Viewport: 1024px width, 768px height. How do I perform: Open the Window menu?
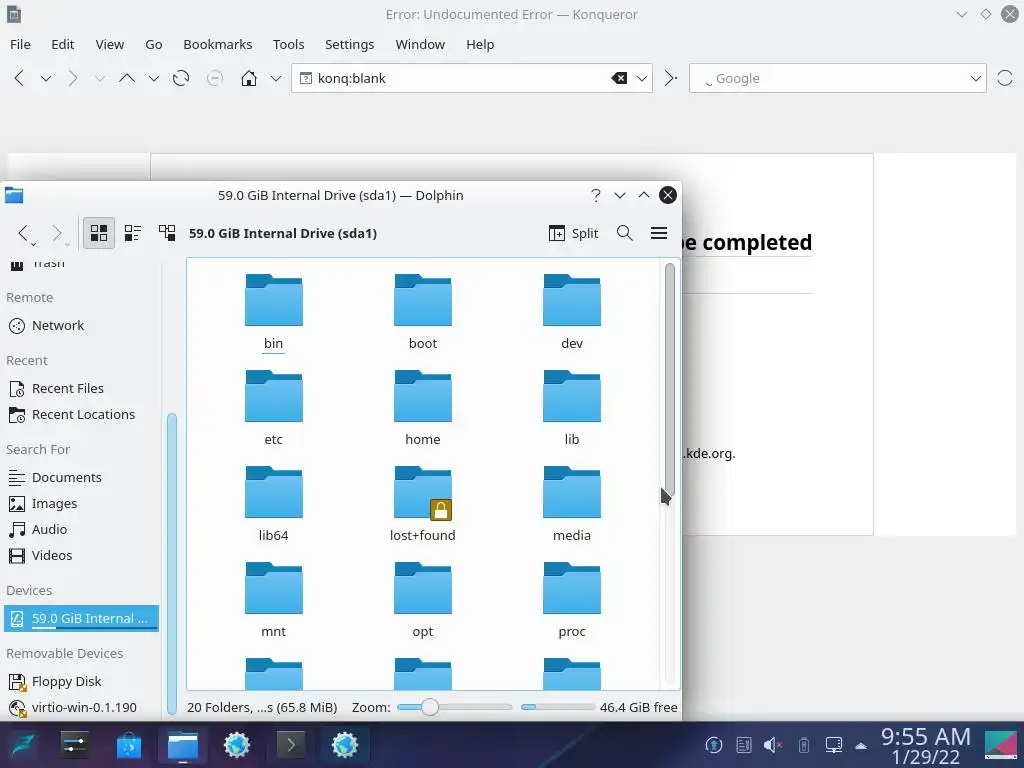coord(420,44)
